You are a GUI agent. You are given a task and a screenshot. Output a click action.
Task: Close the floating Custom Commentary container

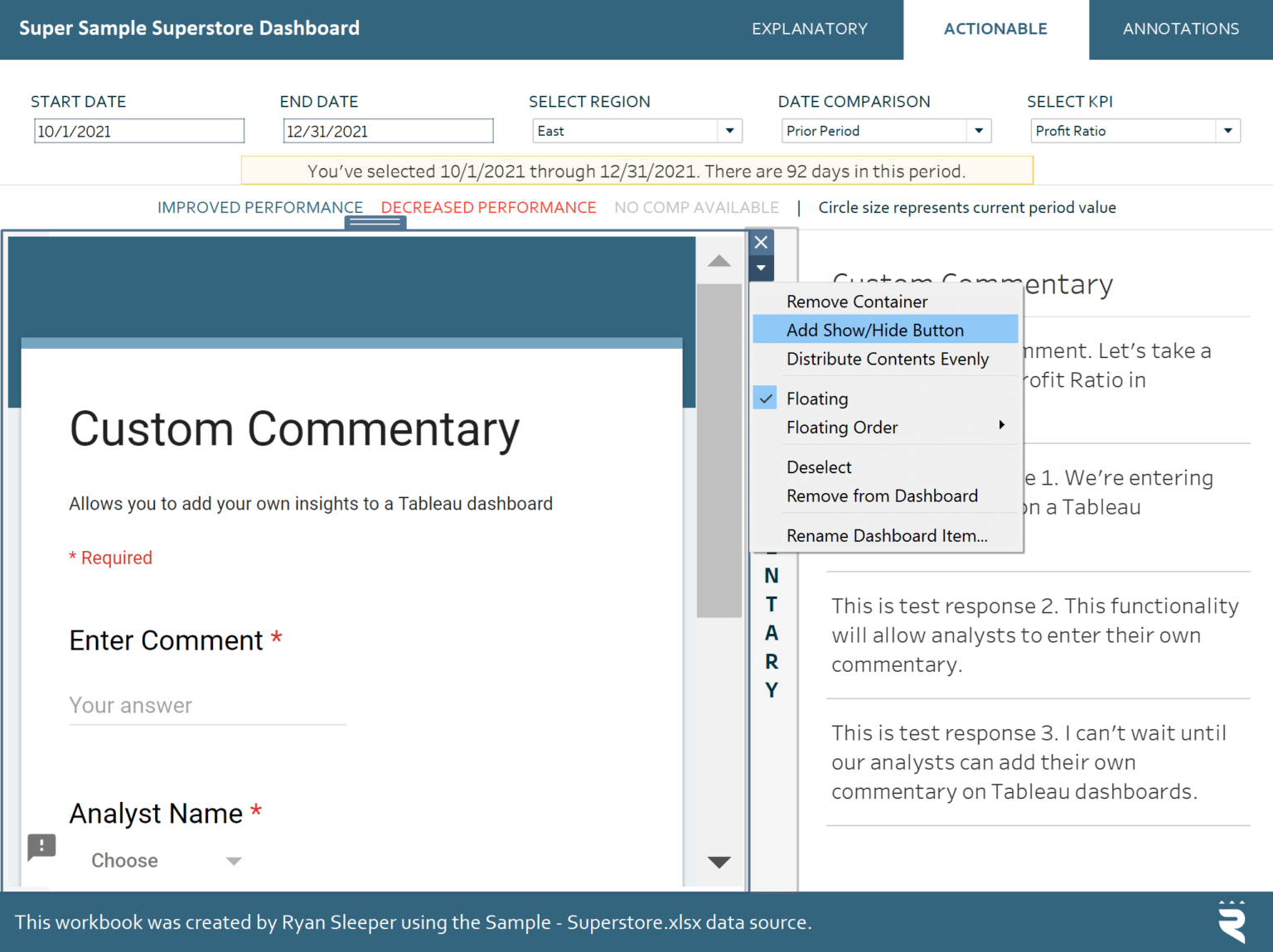[761, 242]
